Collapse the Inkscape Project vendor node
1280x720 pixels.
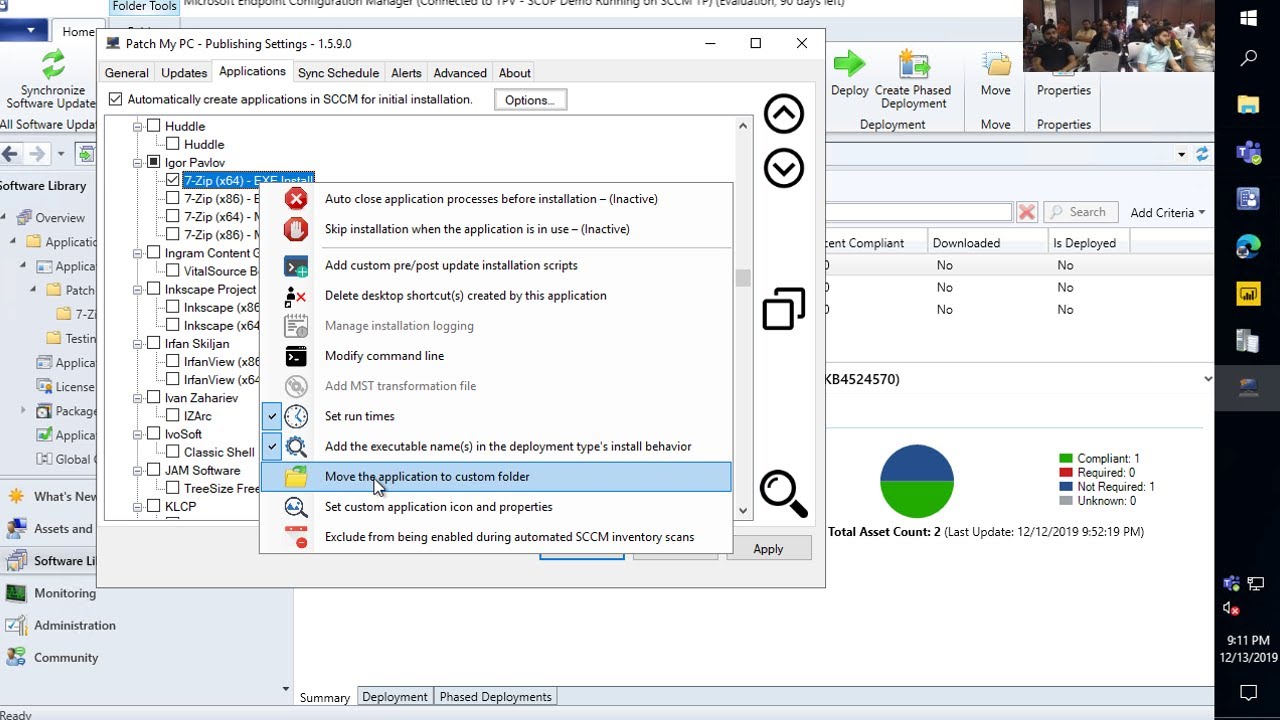[138, 289]
